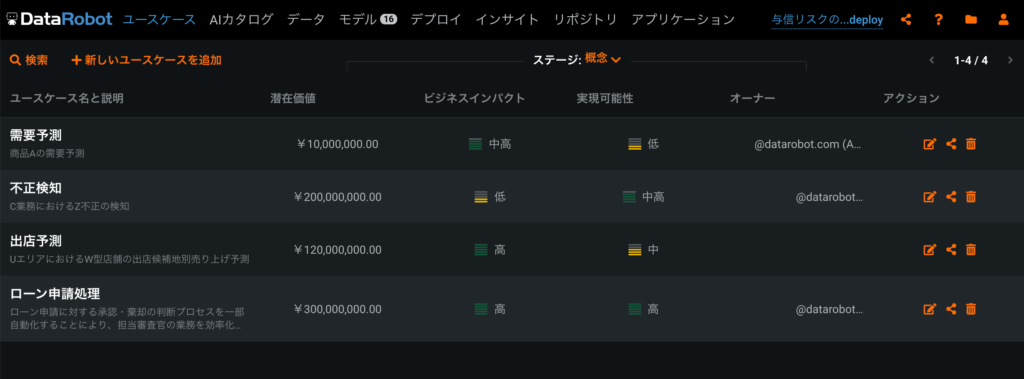Click the DataRobot logo

pos(59,19)
